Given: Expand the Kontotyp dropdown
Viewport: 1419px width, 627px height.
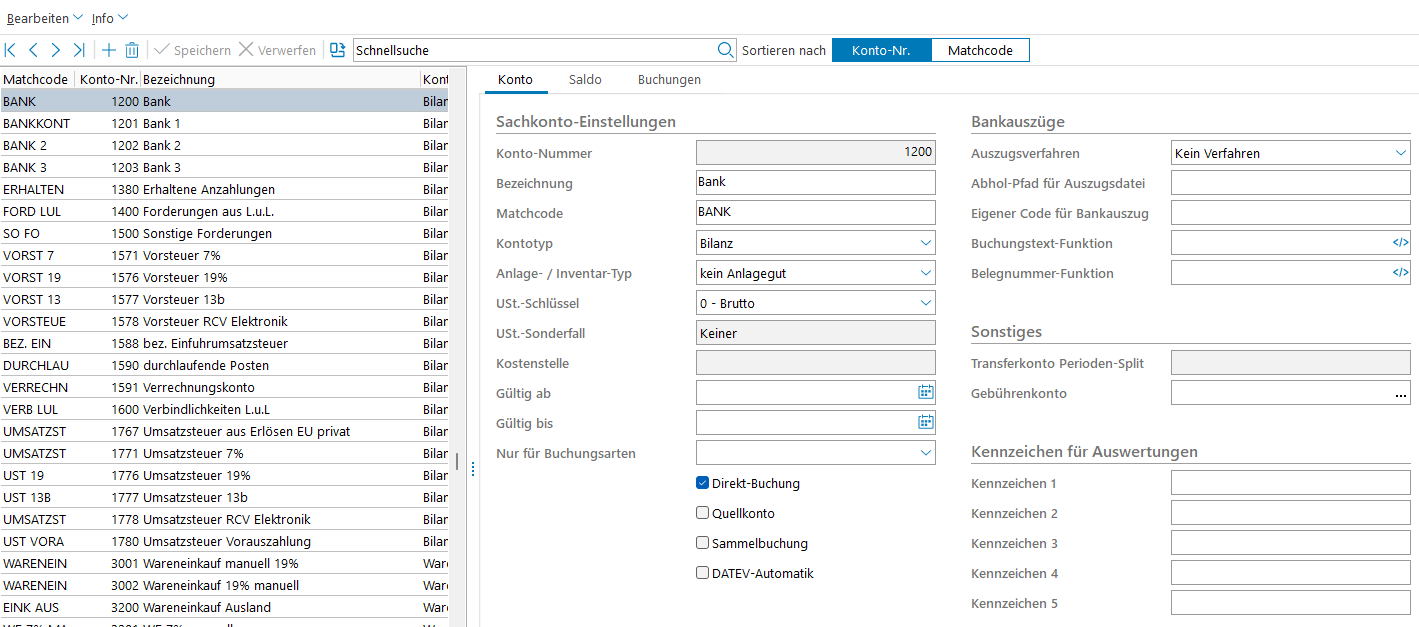Looking at the screenshot, I should (924, 243).
